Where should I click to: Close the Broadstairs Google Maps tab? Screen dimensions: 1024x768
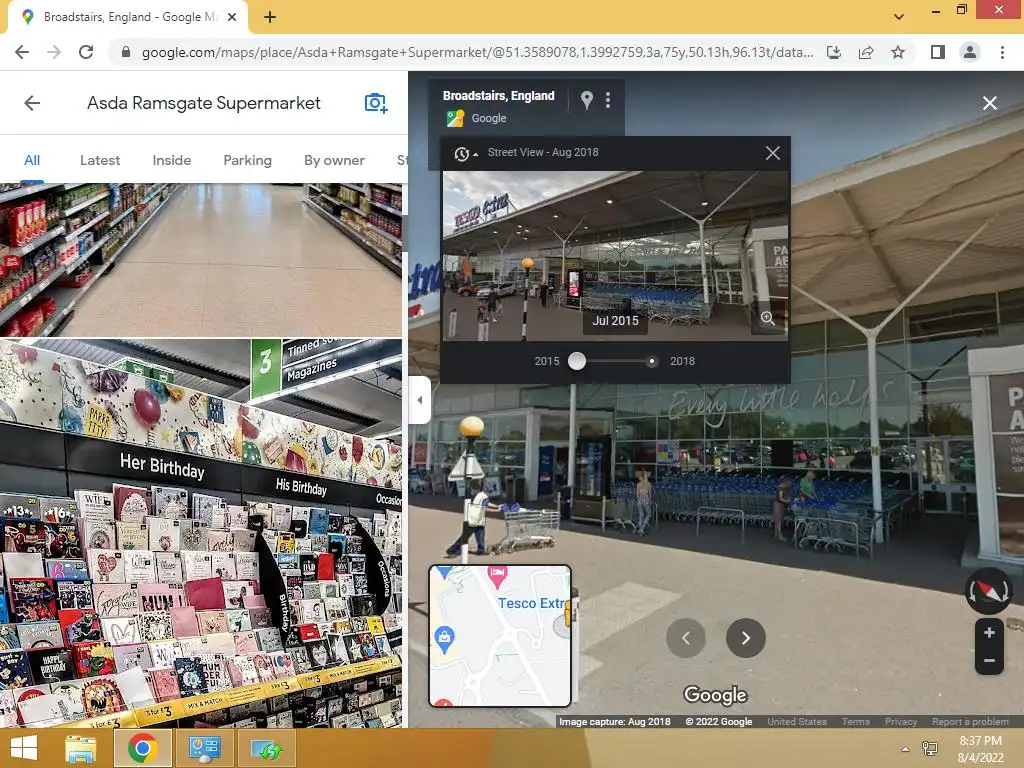[x=232, y=17]
